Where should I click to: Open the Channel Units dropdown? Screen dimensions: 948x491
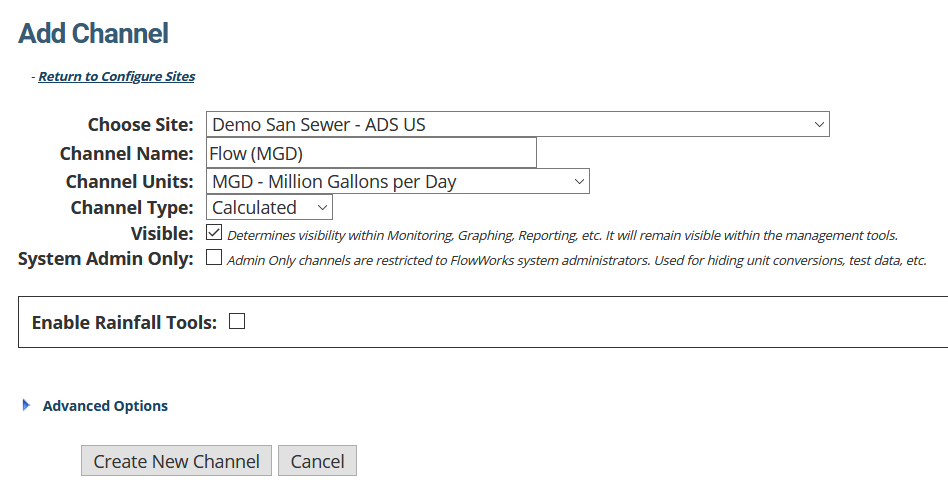pos(398,181)
